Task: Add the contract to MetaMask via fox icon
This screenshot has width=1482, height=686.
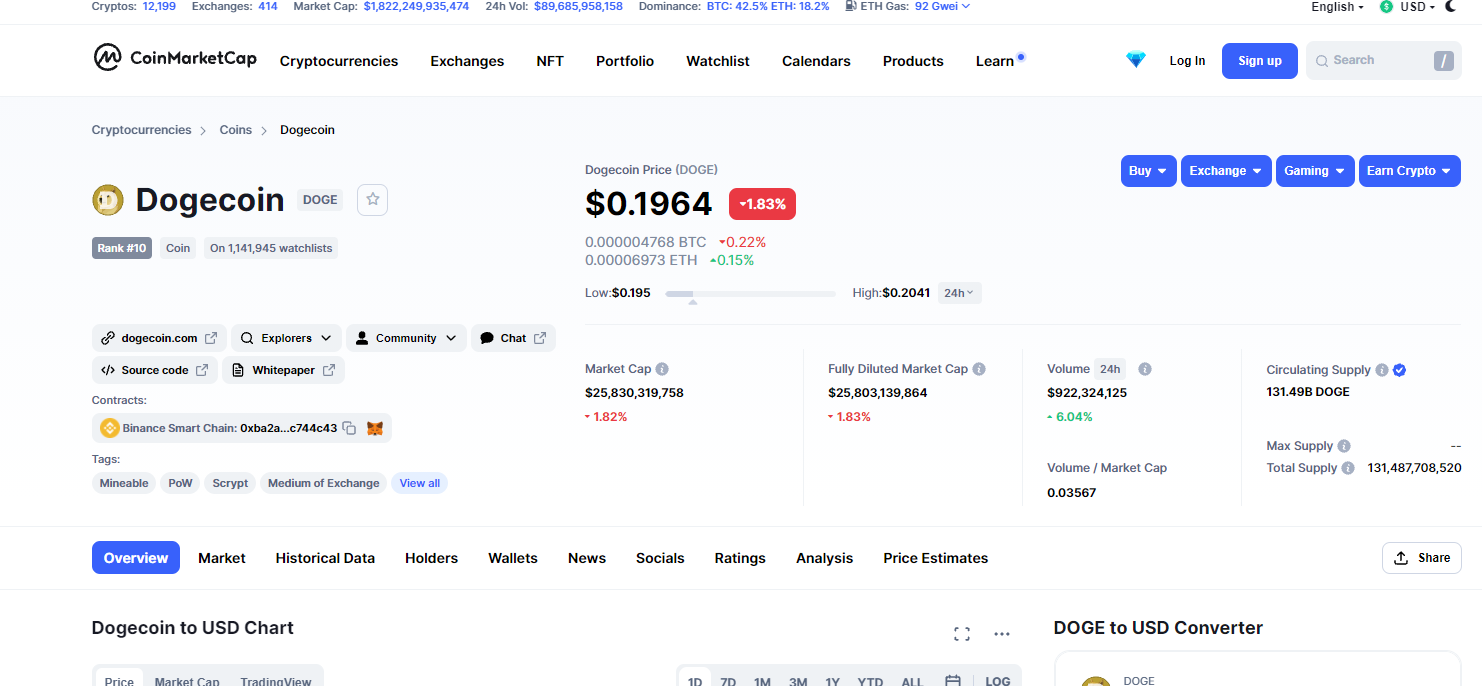Action: pos(375,428)
